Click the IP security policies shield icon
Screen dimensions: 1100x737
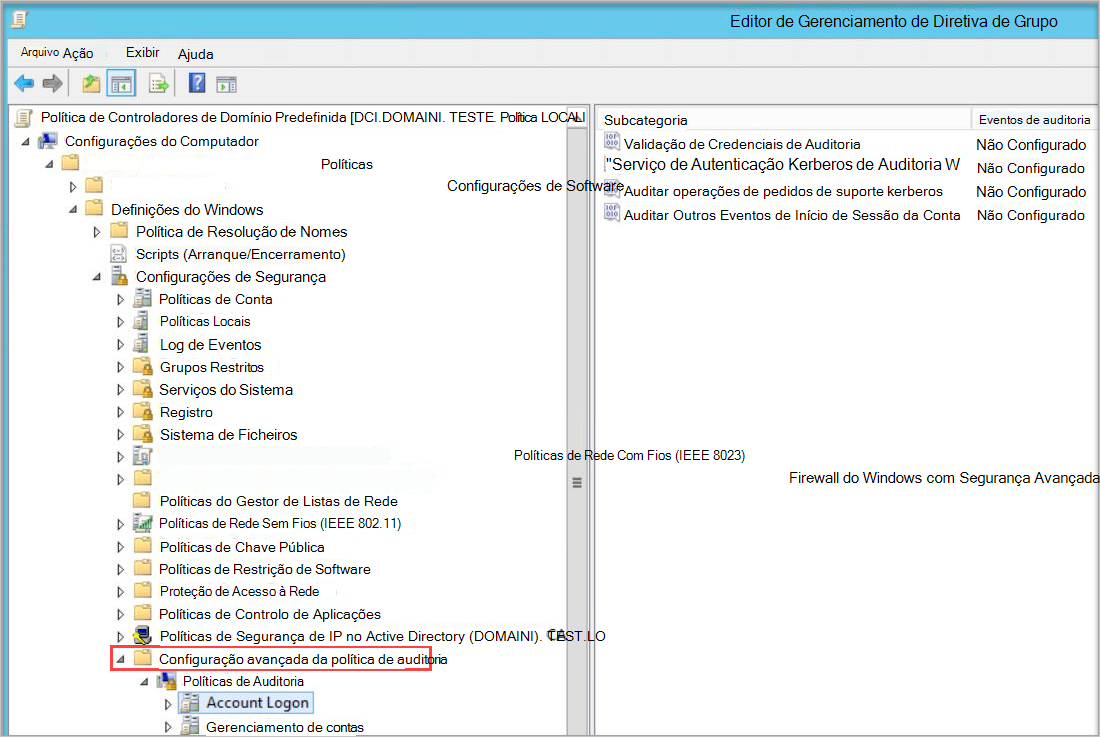(143, 636)
